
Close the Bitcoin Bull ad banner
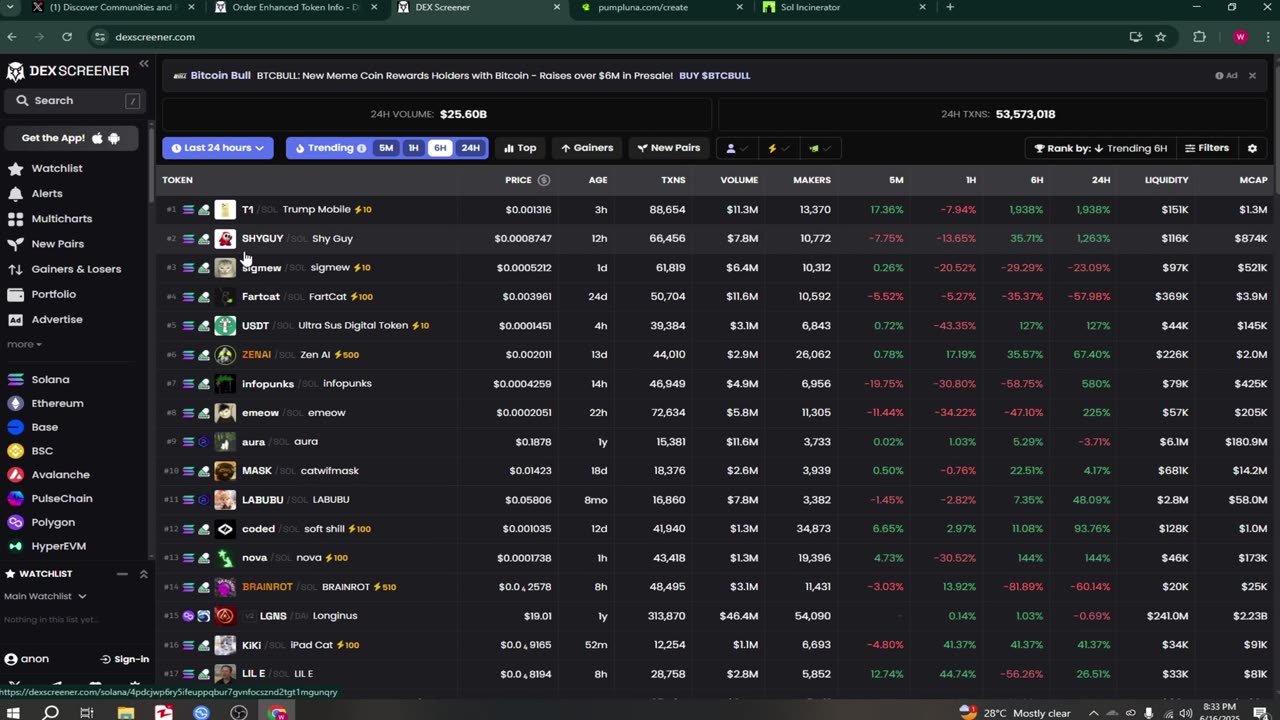point(1252,75)
